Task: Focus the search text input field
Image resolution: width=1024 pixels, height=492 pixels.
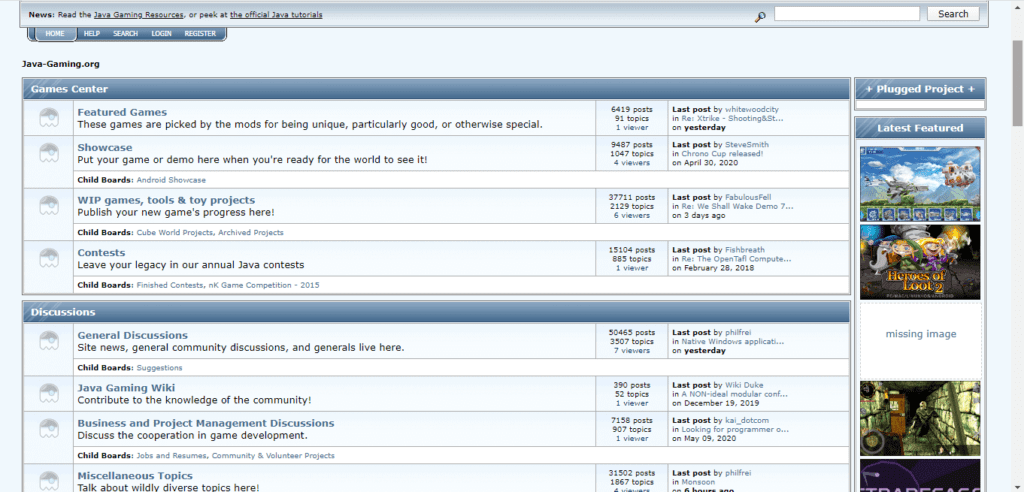Action: pyautogui.click(x=846, y=14)
